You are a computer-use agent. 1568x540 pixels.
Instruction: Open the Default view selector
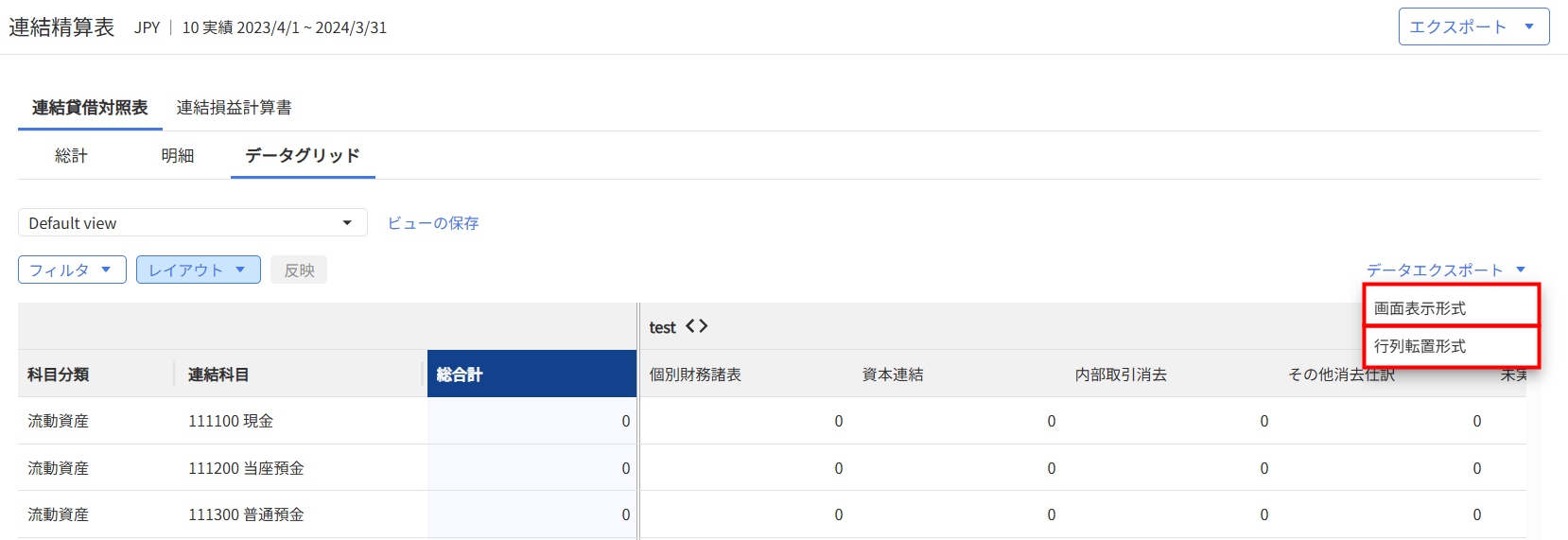click(192, 223)
